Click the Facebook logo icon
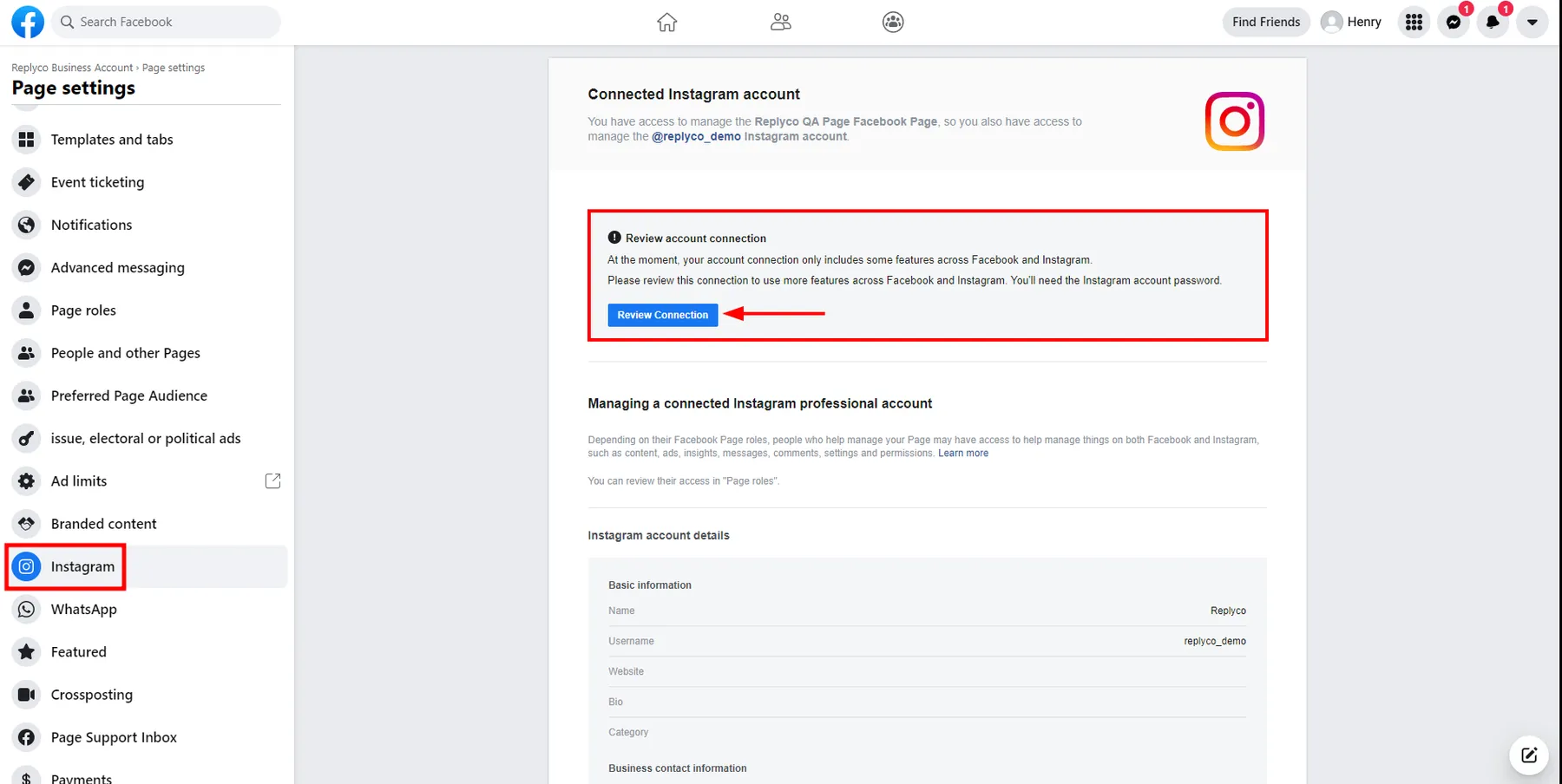 click(28, 22)
